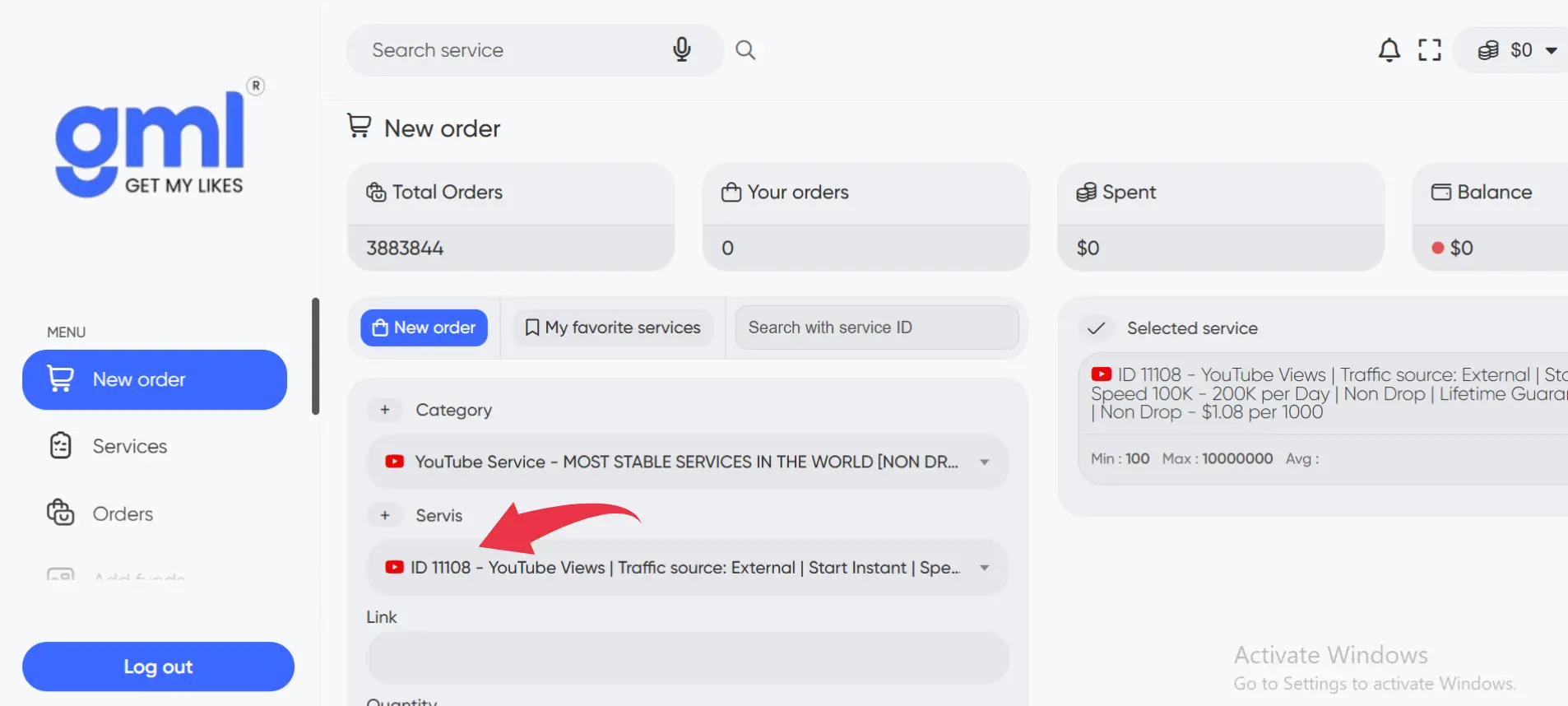1568x706 pixels.
Task: Expand the $0 account balance dropdown
Action: (1518, 50)
